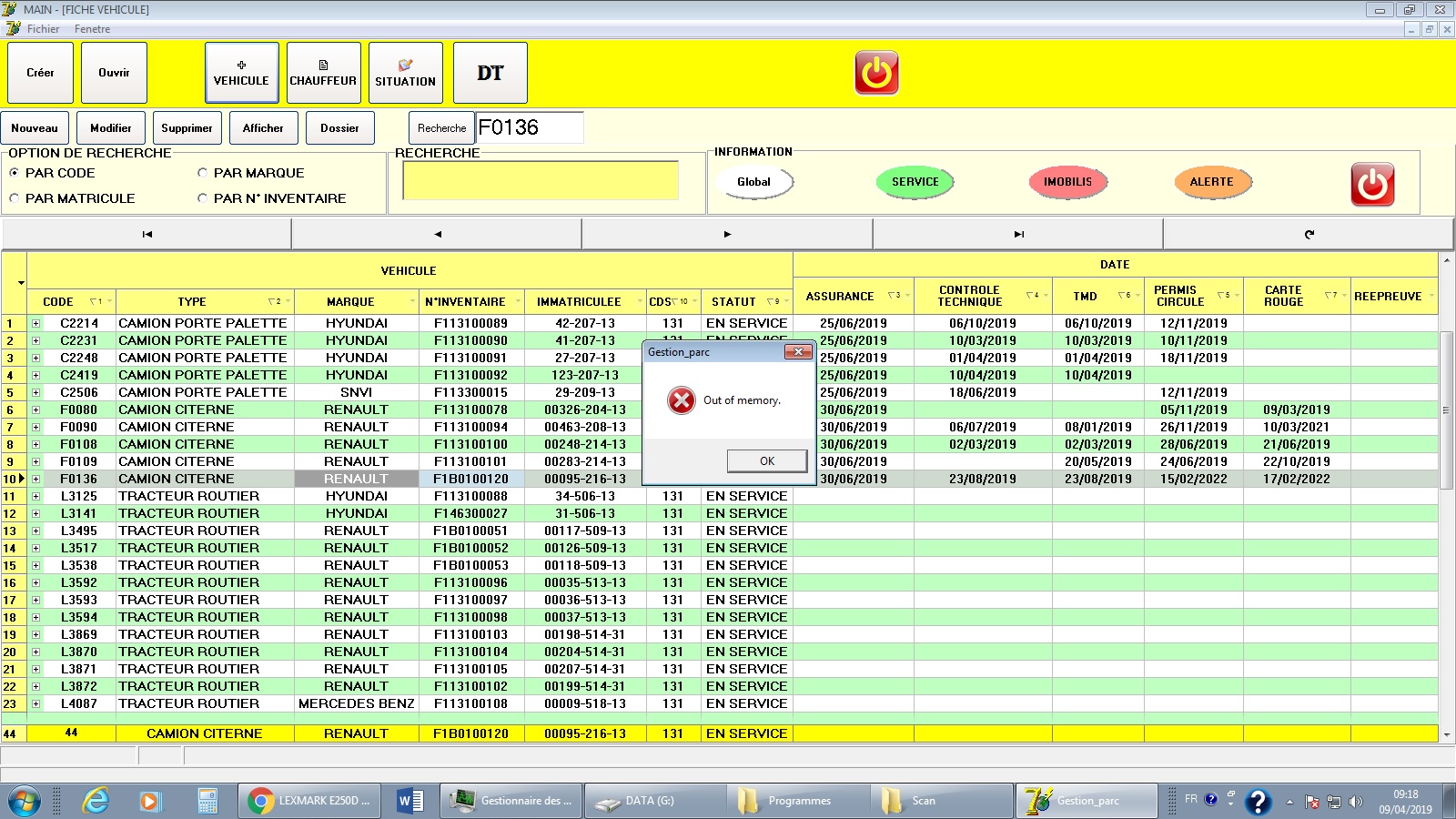Click the Nouveau button
Screen dimensions: 1456x819
tap(35, 128)
